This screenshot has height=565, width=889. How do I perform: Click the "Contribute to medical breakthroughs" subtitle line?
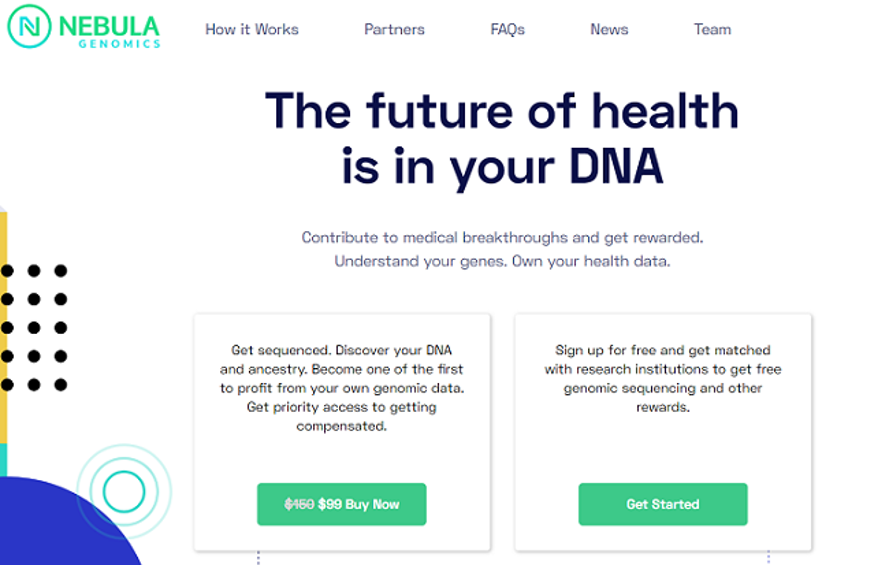(502, 238)
